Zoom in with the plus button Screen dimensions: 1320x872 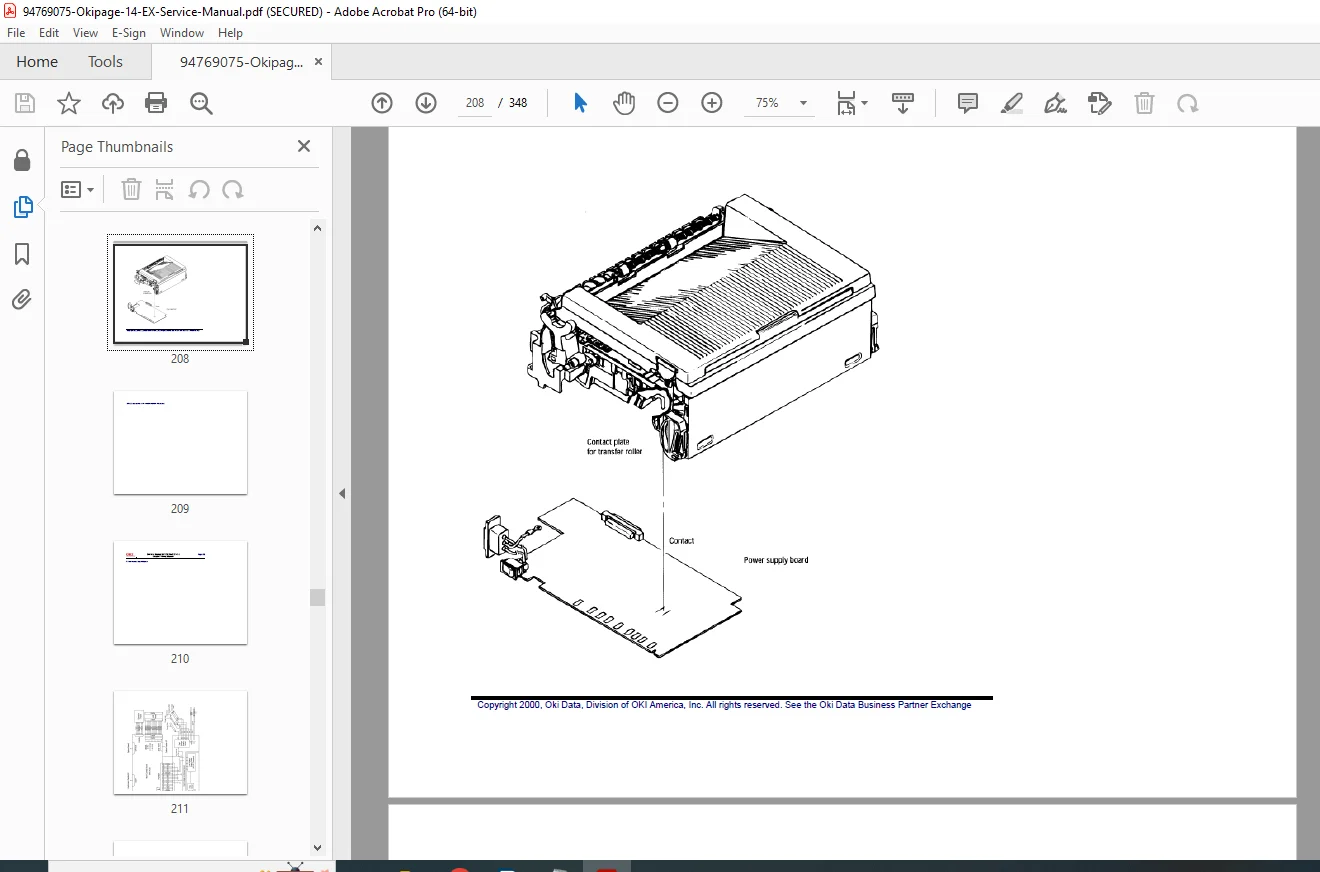point(712,103)
